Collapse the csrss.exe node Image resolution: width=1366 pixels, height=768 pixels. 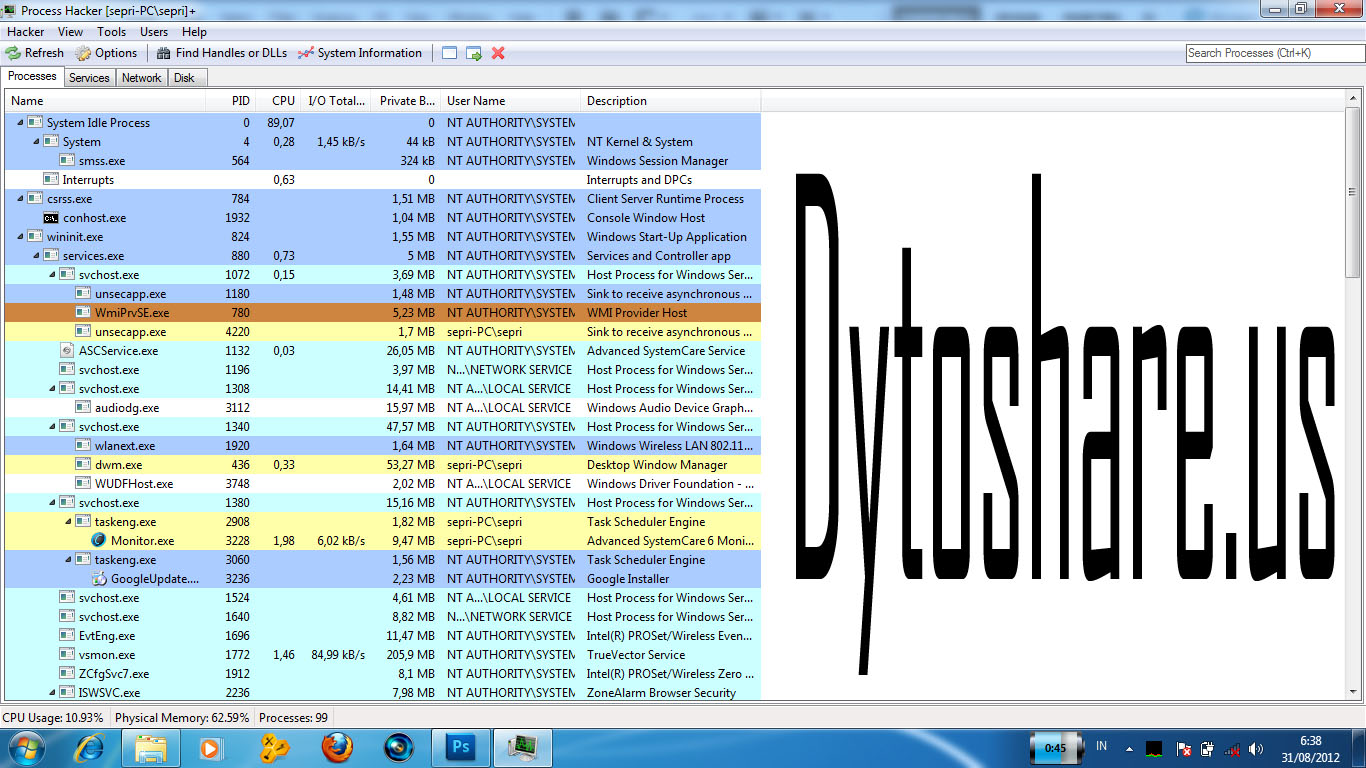[20, 199]
